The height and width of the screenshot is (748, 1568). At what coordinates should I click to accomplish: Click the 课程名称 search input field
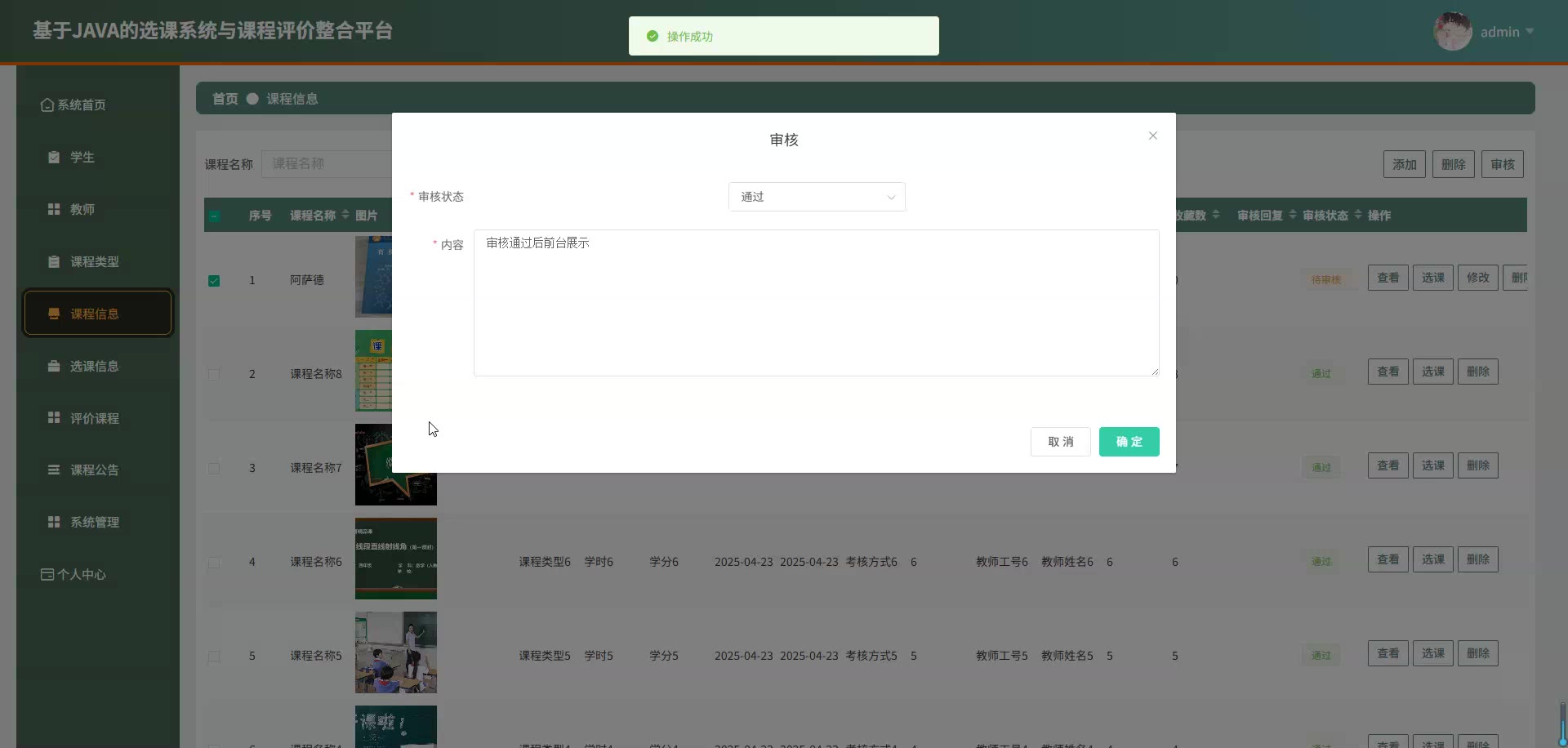click(x=327, y=164)
